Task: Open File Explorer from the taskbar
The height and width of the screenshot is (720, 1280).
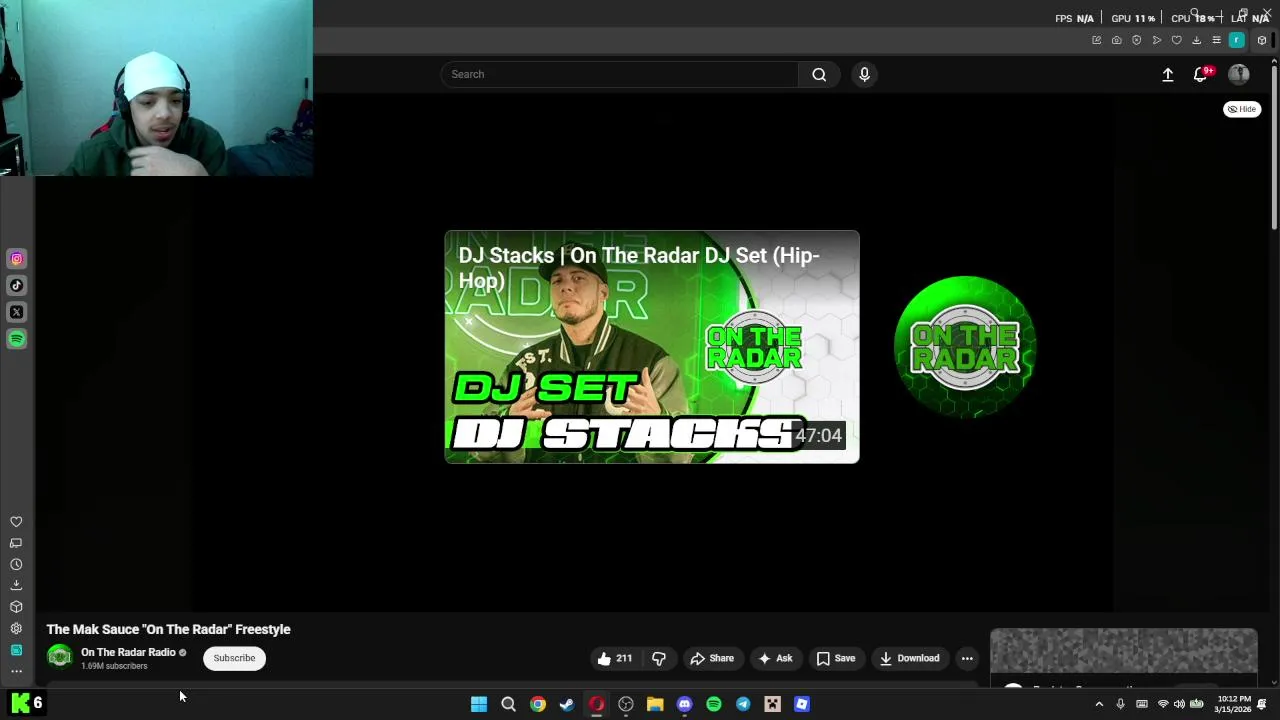Action: [x=655, y=704]
